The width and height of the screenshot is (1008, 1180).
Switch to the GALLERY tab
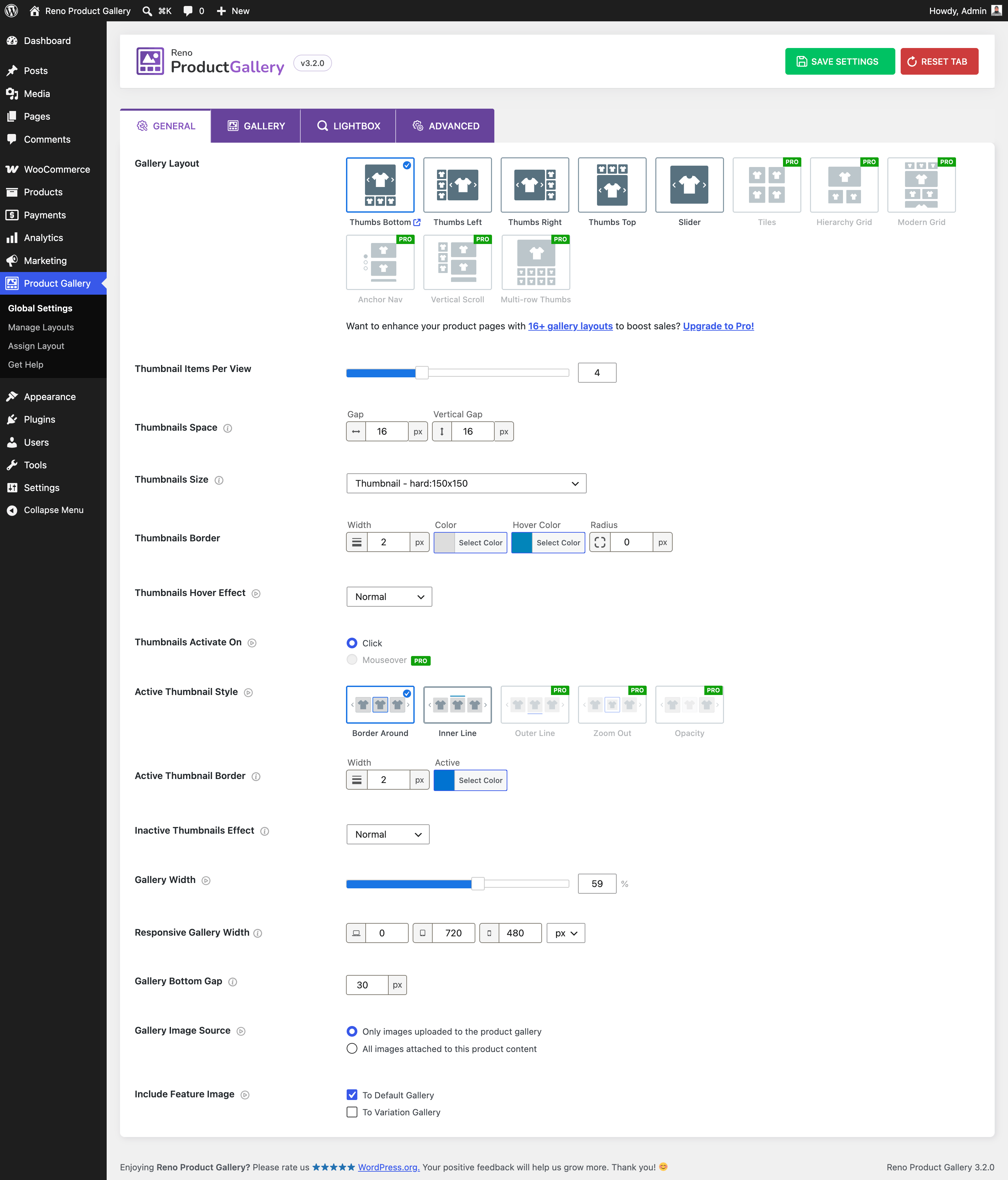click(x=256, y=126)
